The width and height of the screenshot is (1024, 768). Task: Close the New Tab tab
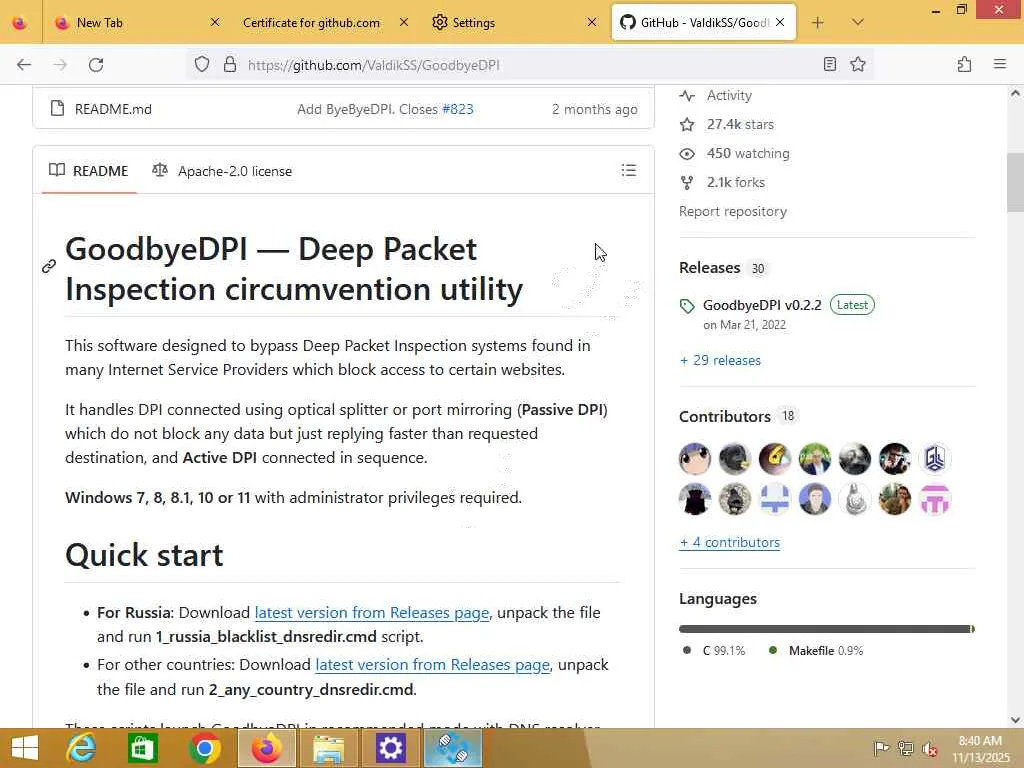tap(215, 22)
